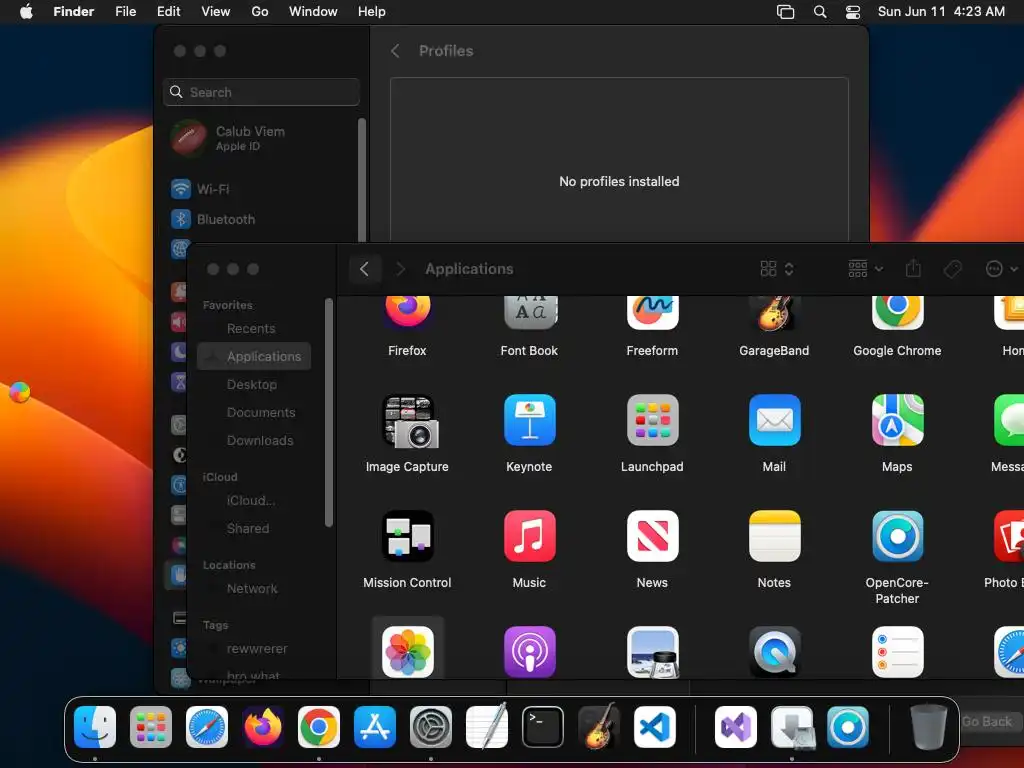Open Google Chrome in the Applications grid
Viewport: 1024px width, 768px height.
(897, 312)
